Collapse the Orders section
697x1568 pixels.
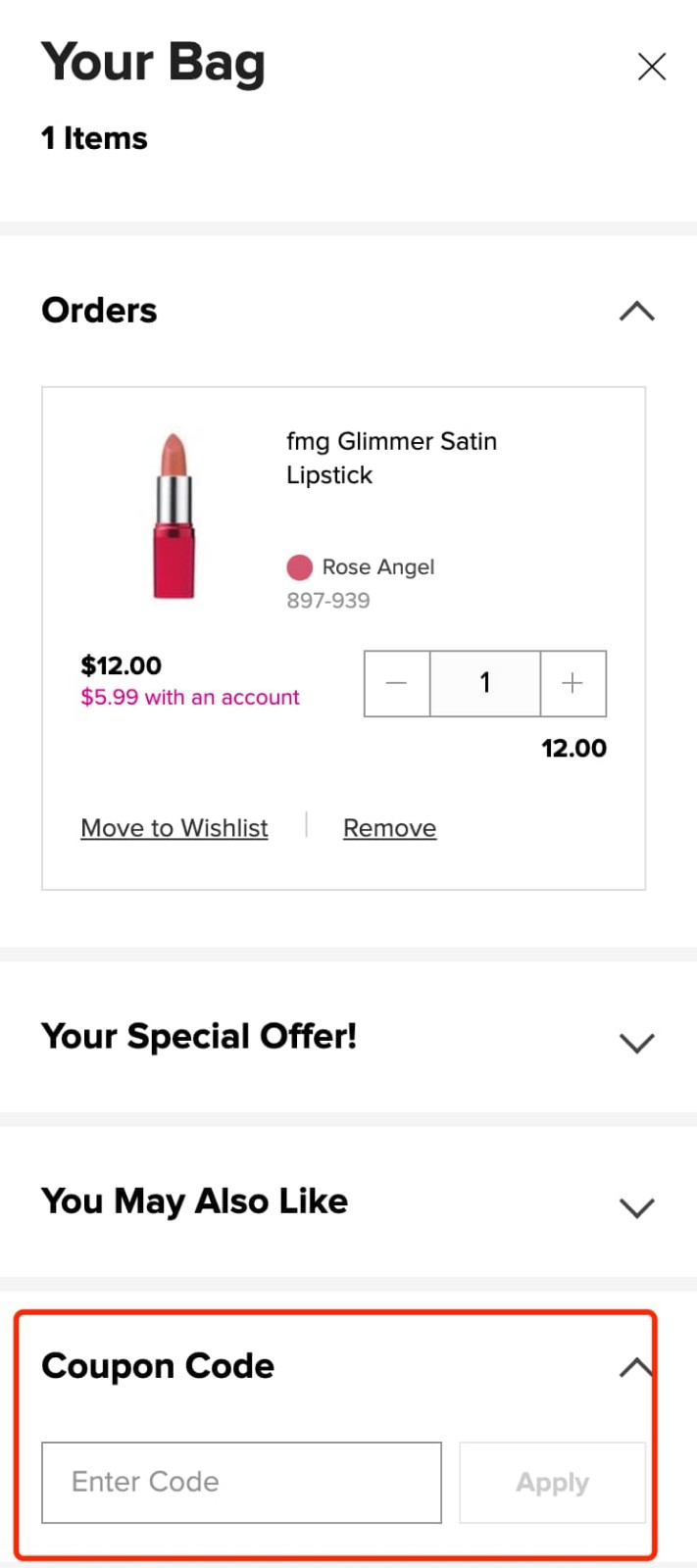pyautogui.click(x=636, y=311)
